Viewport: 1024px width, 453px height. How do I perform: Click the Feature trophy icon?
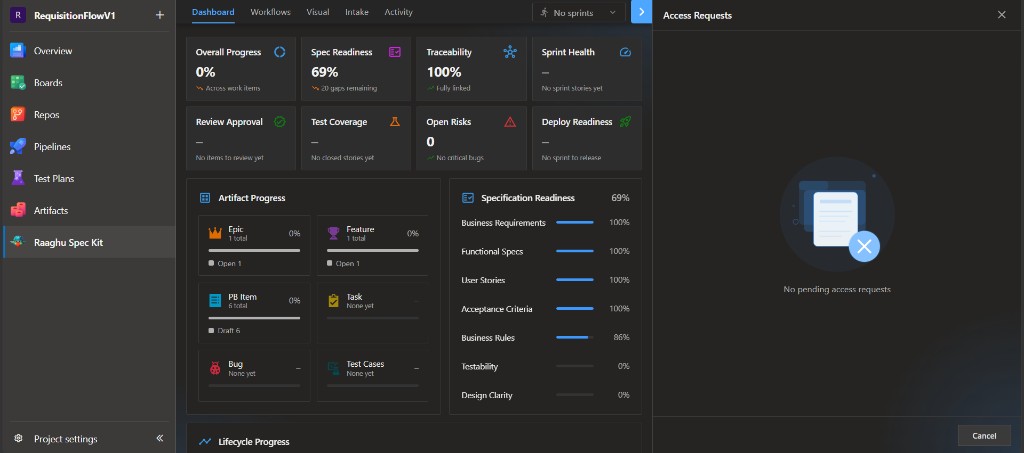(x=333, y=233)
